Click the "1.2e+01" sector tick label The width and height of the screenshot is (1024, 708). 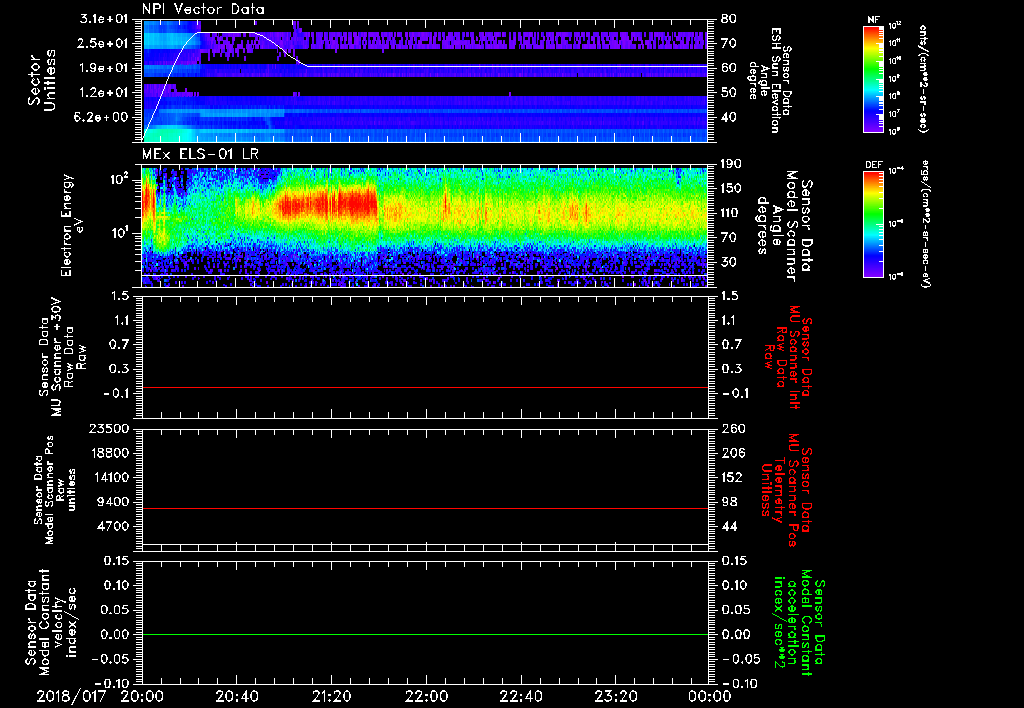click(104, 93)
